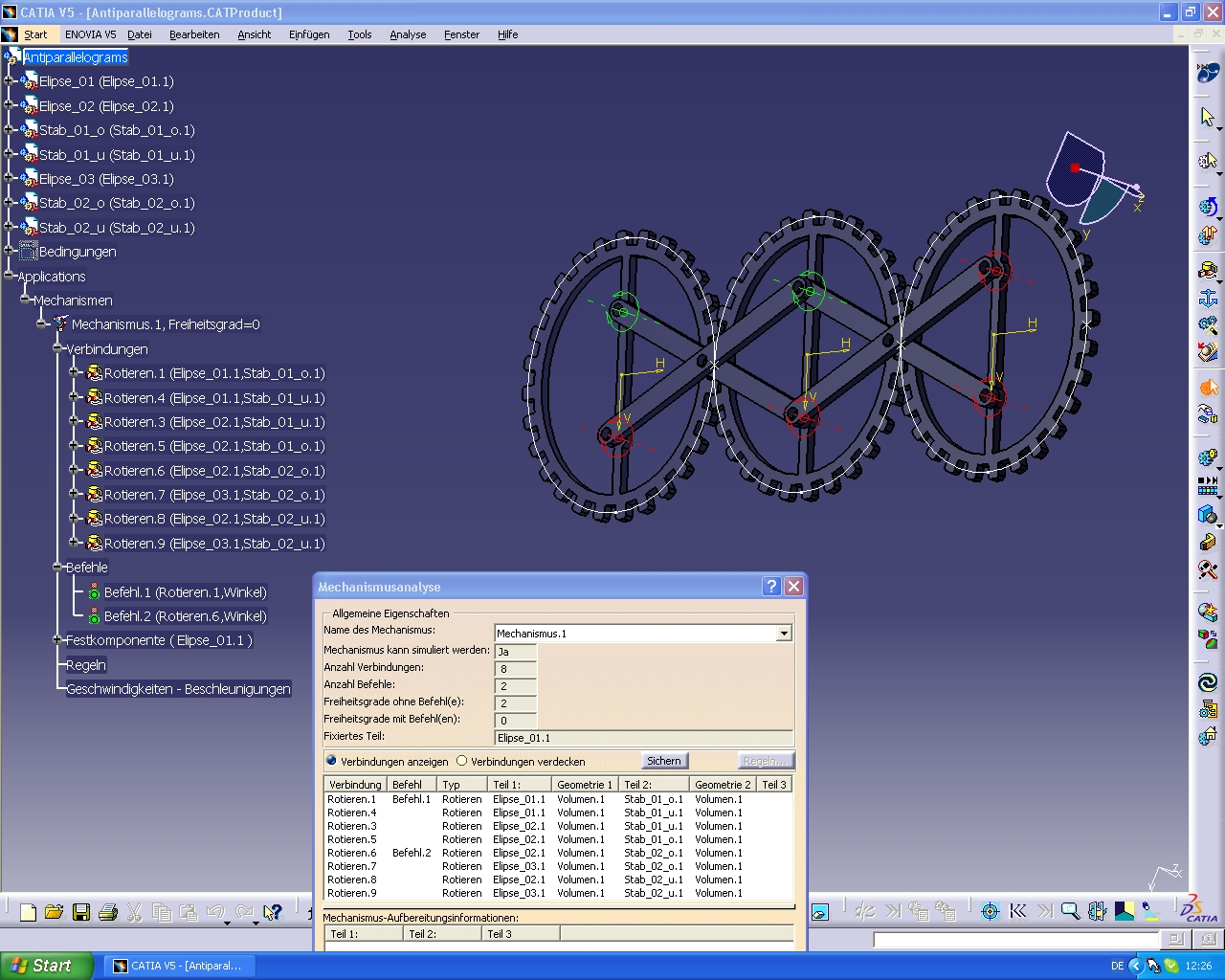Click the revolute joint creation icon
Image resolution: width=1225 pixels, height=980 pixels.
tap(1208, 271)
